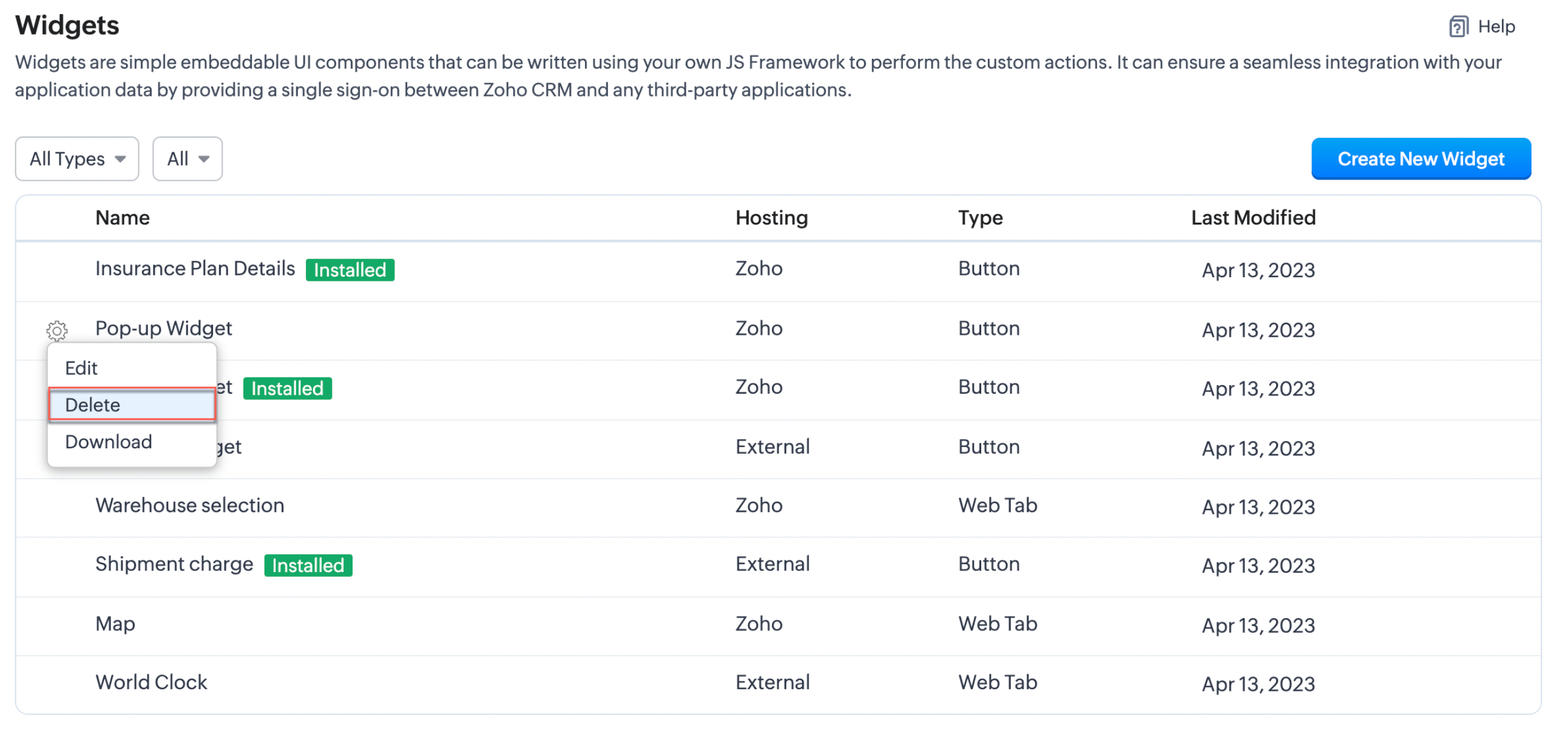The width and height of the screenshot is (1568, 734).
Task: Select the Map widget row
Action: point(115,624)
